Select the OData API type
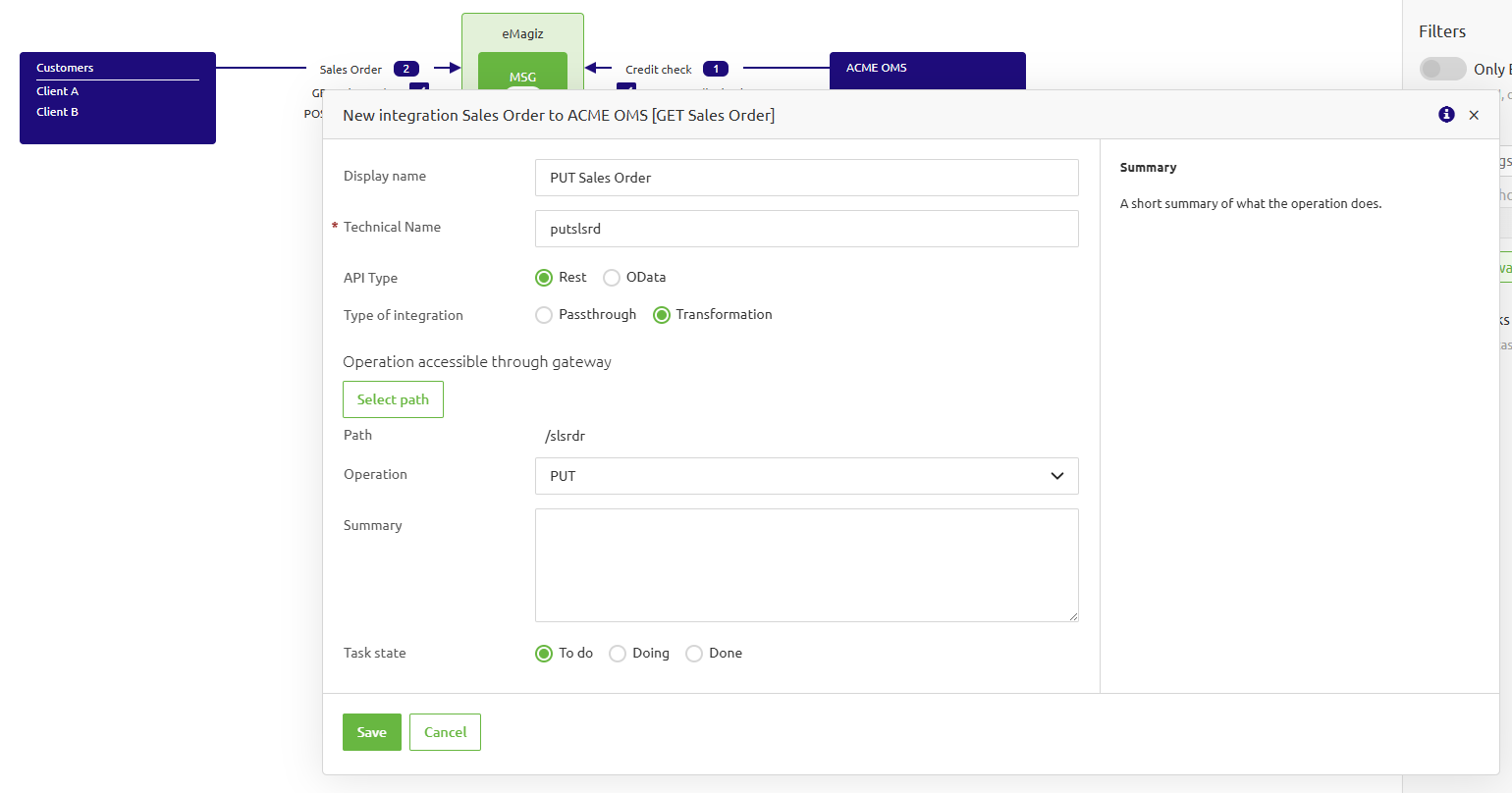The image size is (1512, 793). pos(612,278)
